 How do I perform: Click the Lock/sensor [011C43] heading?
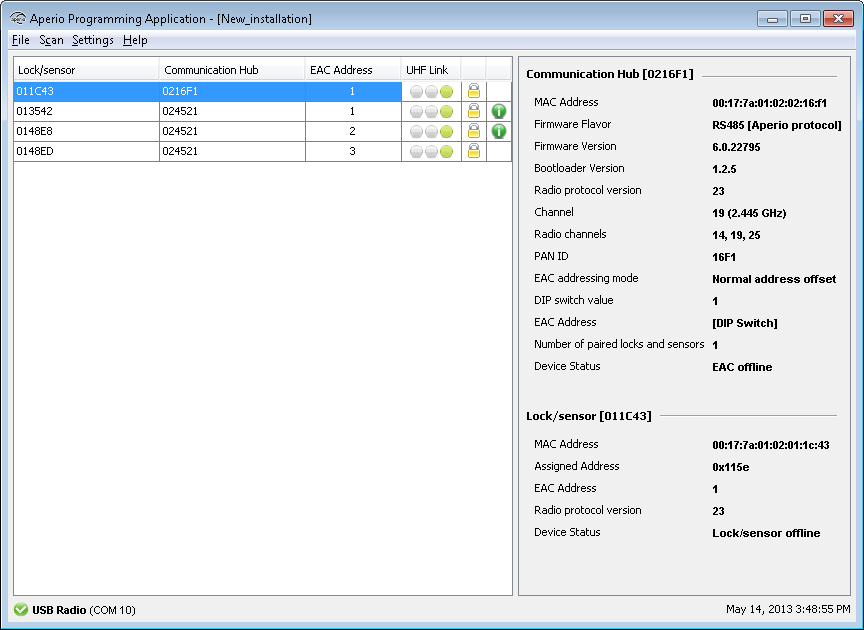click(588, 416)
